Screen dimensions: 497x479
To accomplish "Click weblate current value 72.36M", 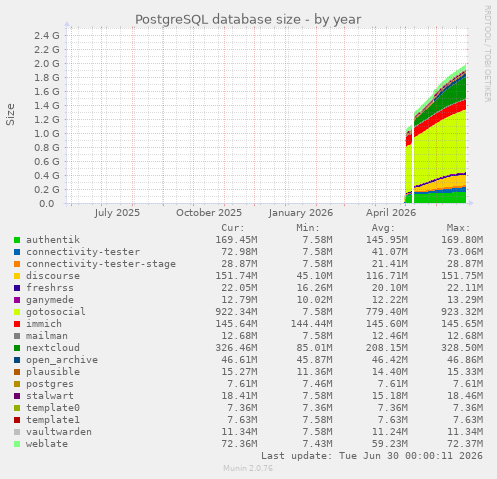I will click(239, 444).
